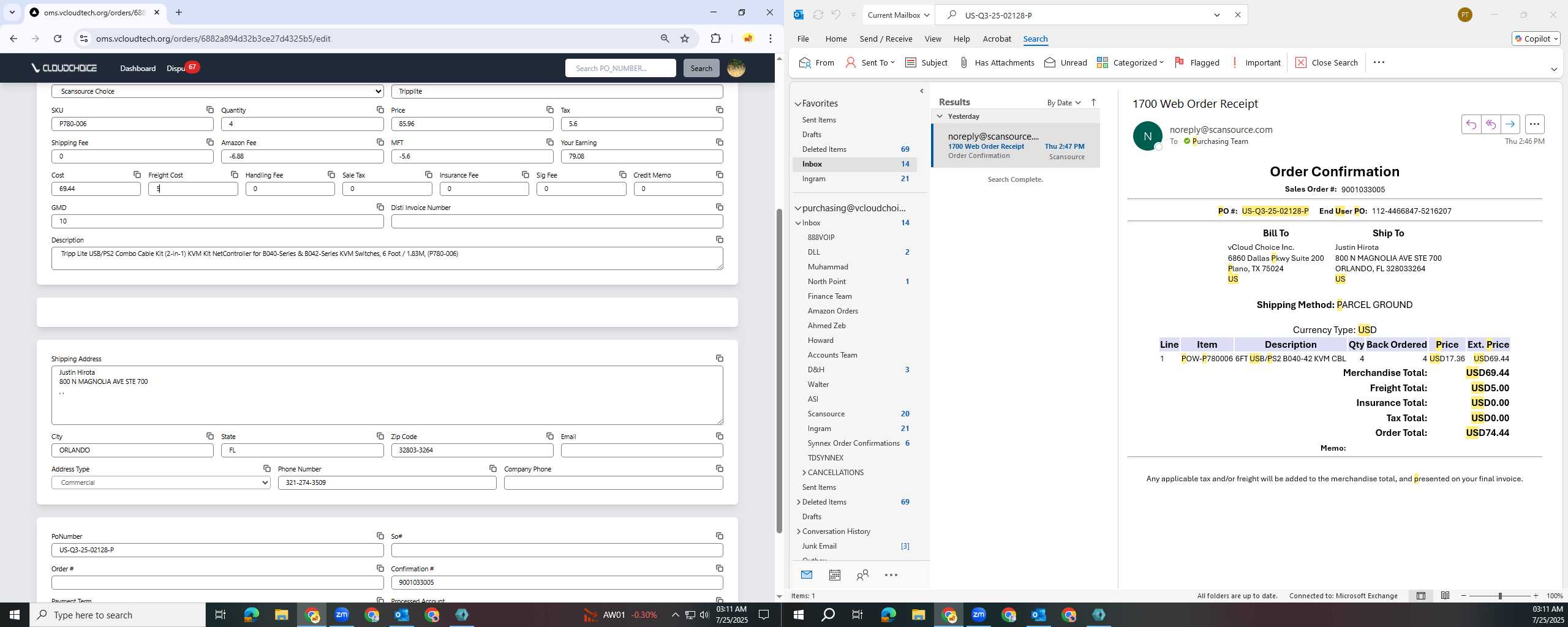This screenshot has width=1568, height=627.
Task: Open the By Date sort dropdown
Action: [1064, 102]
